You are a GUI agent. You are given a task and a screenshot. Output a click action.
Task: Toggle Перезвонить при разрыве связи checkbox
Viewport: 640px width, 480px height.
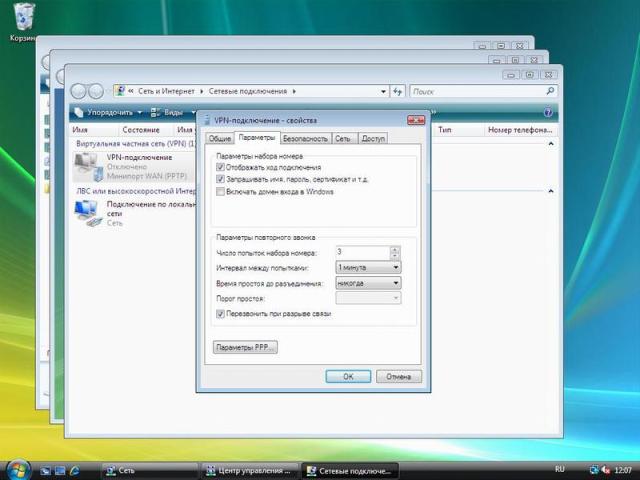pyautogui.click(x=220, y=313)
